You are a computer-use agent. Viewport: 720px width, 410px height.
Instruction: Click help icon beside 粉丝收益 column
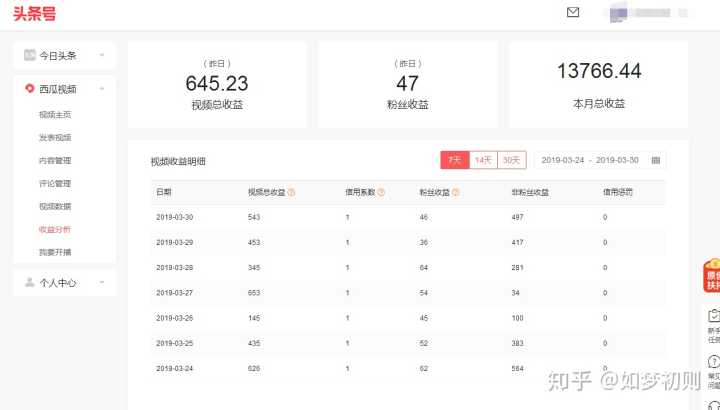point(456,192)
